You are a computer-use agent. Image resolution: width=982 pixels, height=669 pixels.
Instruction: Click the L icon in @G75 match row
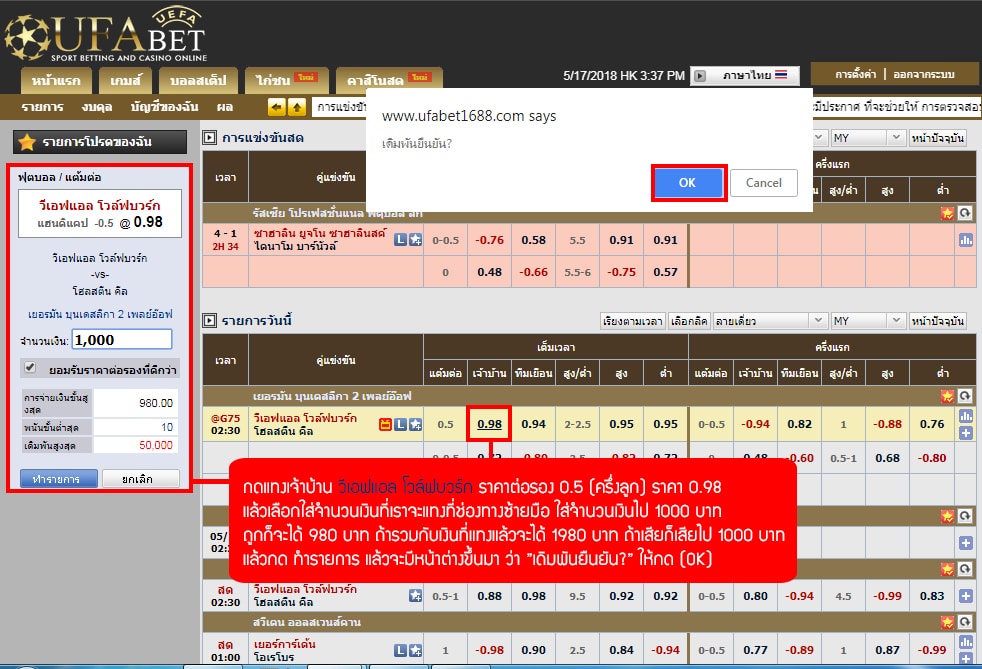click(x=400, y=424)
